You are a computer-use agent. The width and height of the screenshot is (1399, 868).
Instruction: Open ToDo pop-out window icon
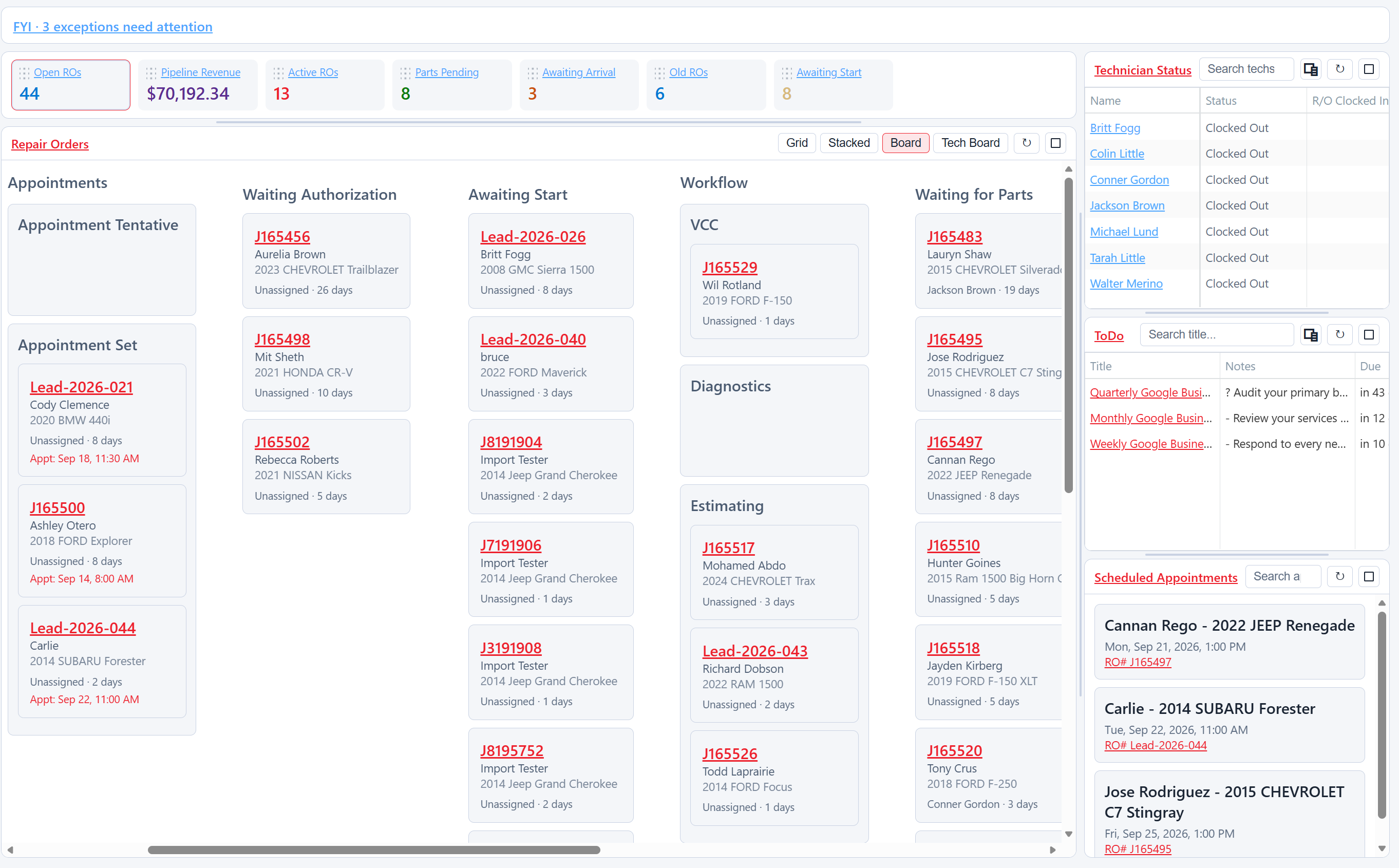click(1311, 335)
